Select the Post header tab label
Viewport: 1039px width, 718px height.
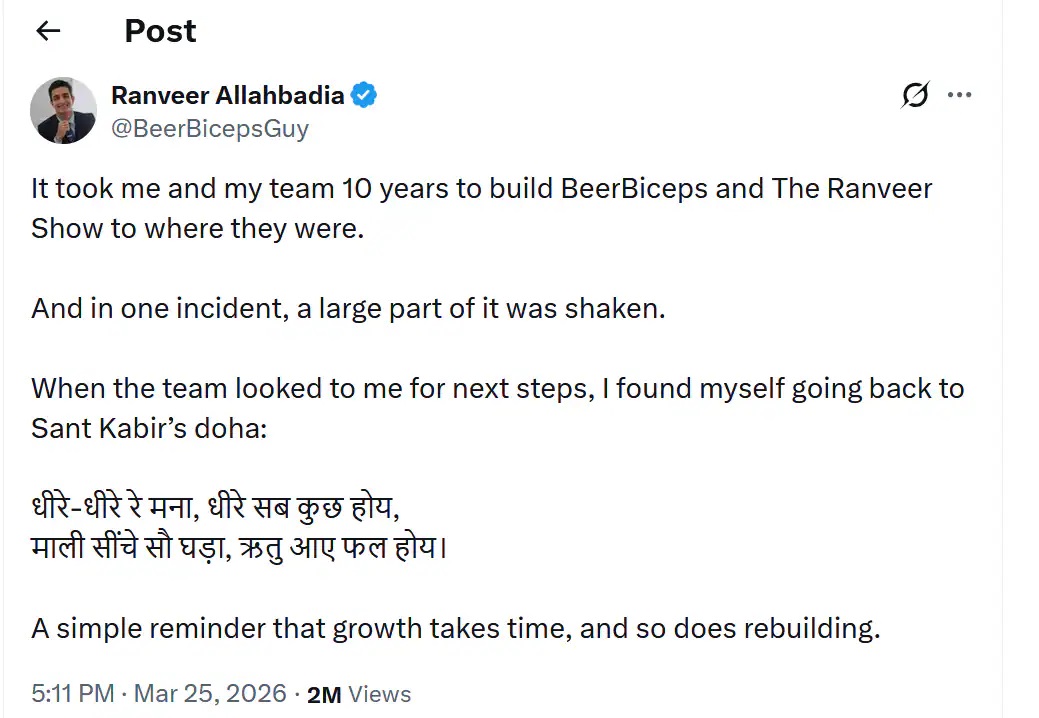[160, 31]
